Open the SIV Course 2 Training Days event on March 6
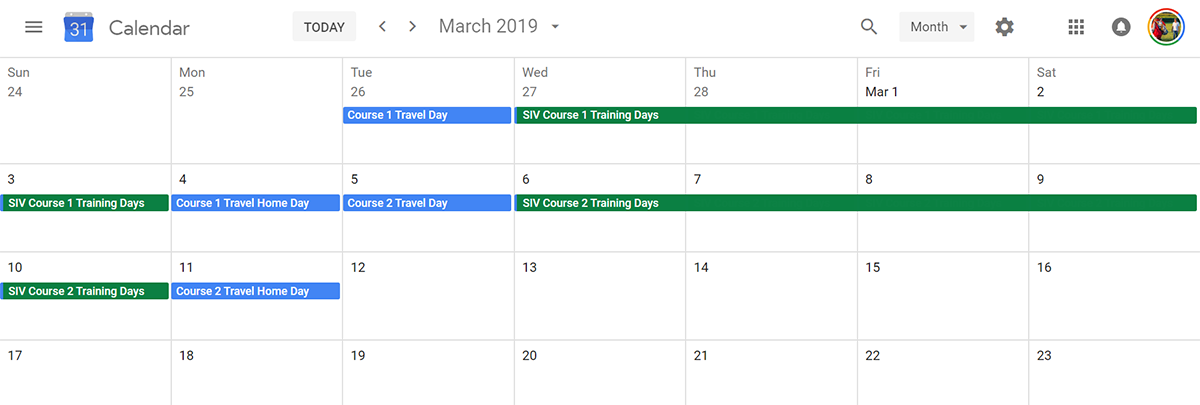This screenshot has height=405, width=1200. coord(856,203)
